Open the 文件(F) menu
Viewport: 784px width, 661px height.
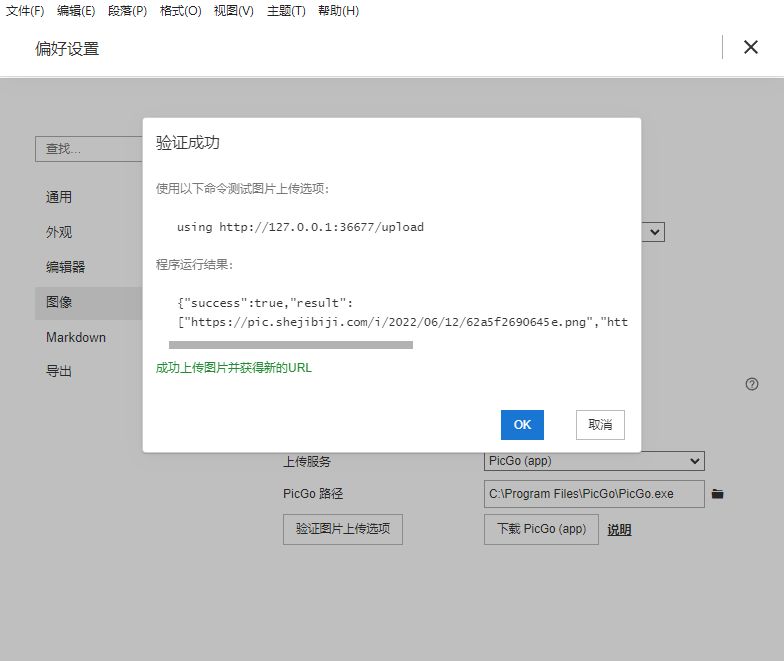point(25,11)
